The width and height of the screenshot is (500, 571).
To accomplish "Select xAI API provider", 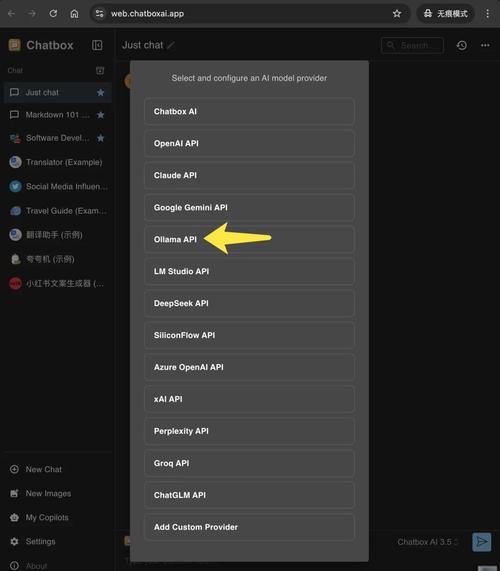I will (x=249, y=399).
